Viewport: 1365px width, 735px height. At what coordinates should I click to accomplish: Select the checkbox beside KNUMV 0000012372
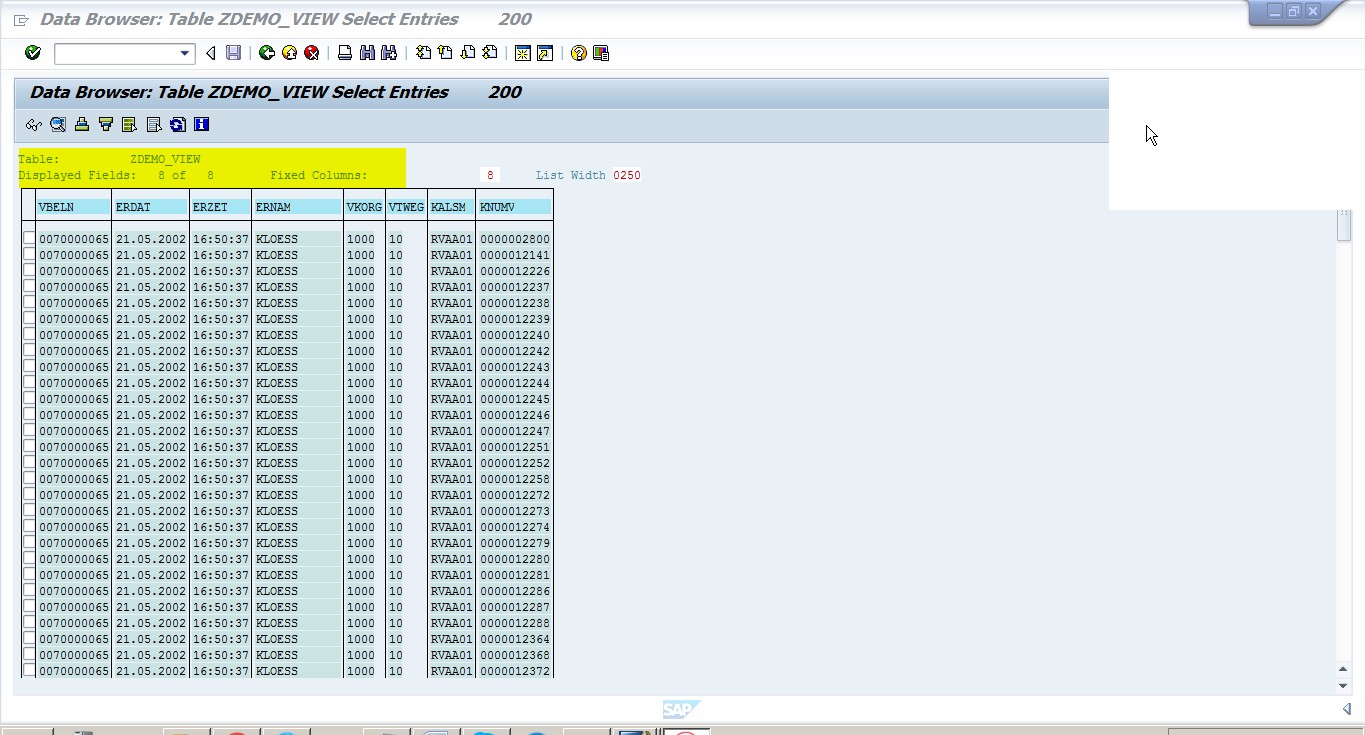point(29,670)
